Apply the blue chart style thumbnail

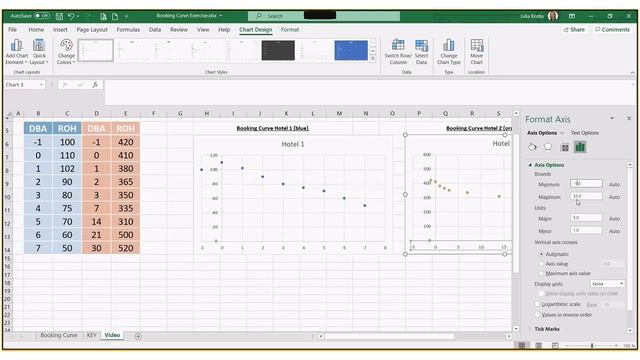(x=351, y=50)
